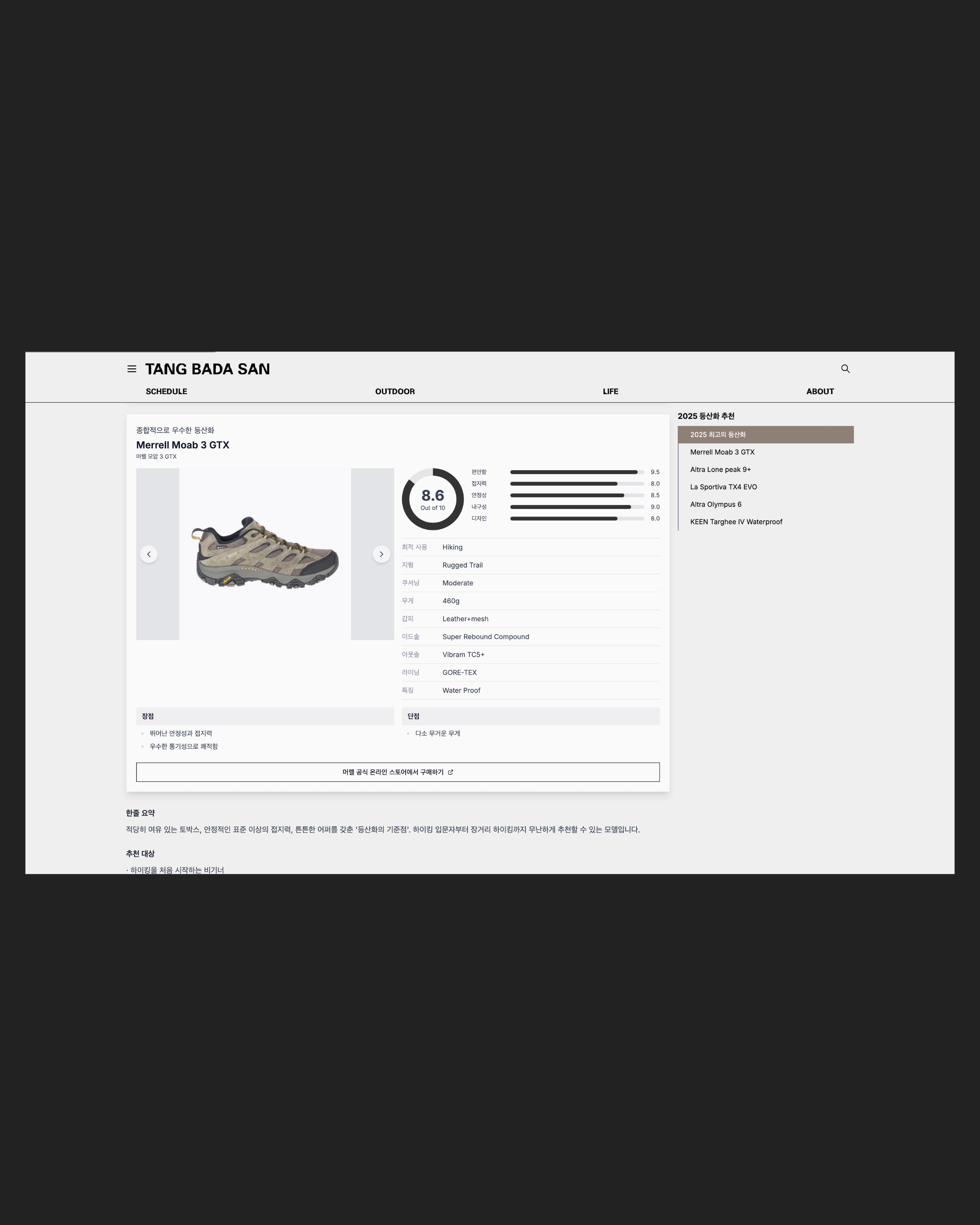Click the search magnifier icon
The height and width of the screenshot is (1225, 980).
pyautogui.click(x=845, y=369)
